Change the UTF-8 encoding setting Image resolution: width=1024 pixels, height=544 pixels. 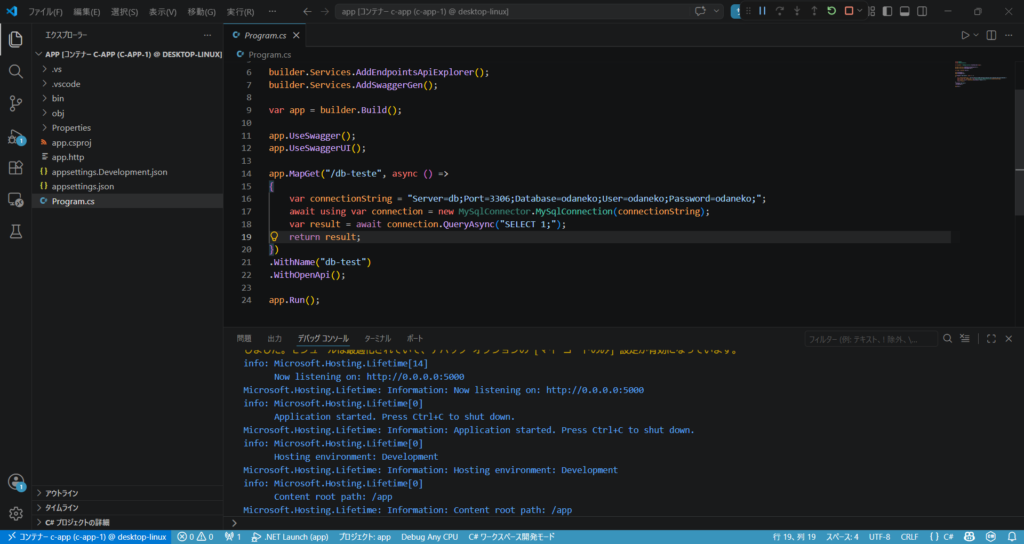click(x=879, y=537)
